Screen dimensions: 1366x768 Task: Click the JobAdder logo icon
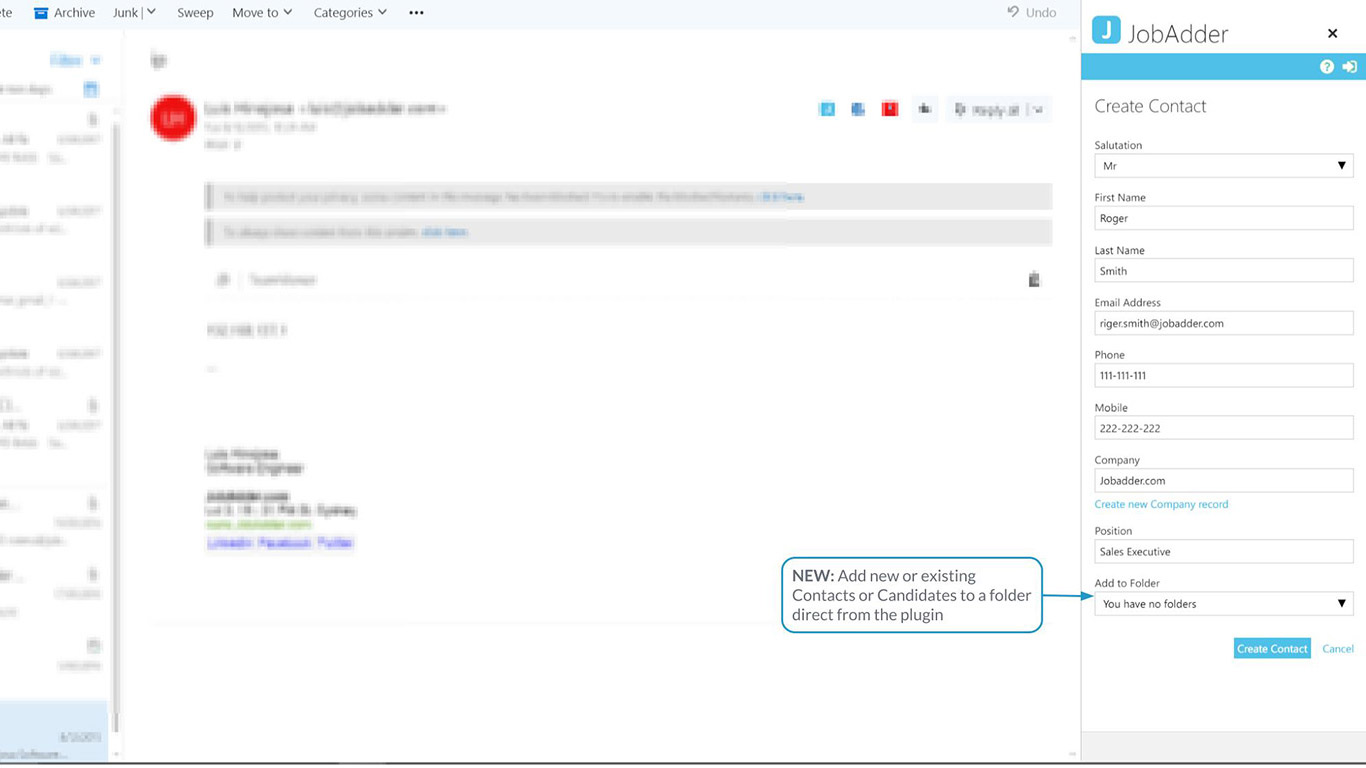tap(1106, 30)
